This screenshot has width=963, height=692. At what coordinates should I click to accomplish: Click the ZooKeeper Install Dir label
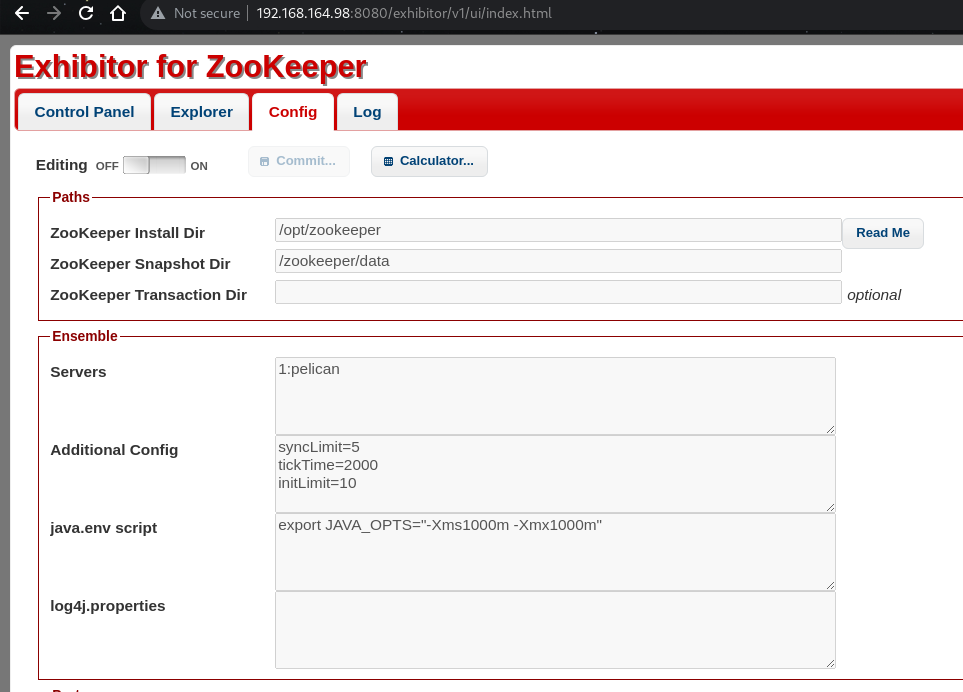coord(127,233)
